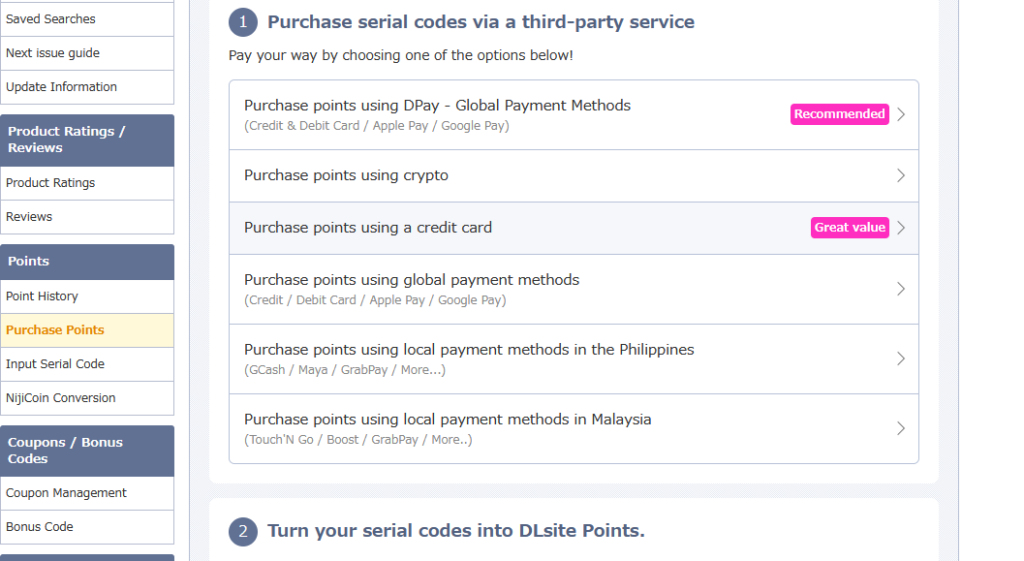Click the step 2 number circle
Viewport: 1024px width, 561px height.
tap(243, 531)
